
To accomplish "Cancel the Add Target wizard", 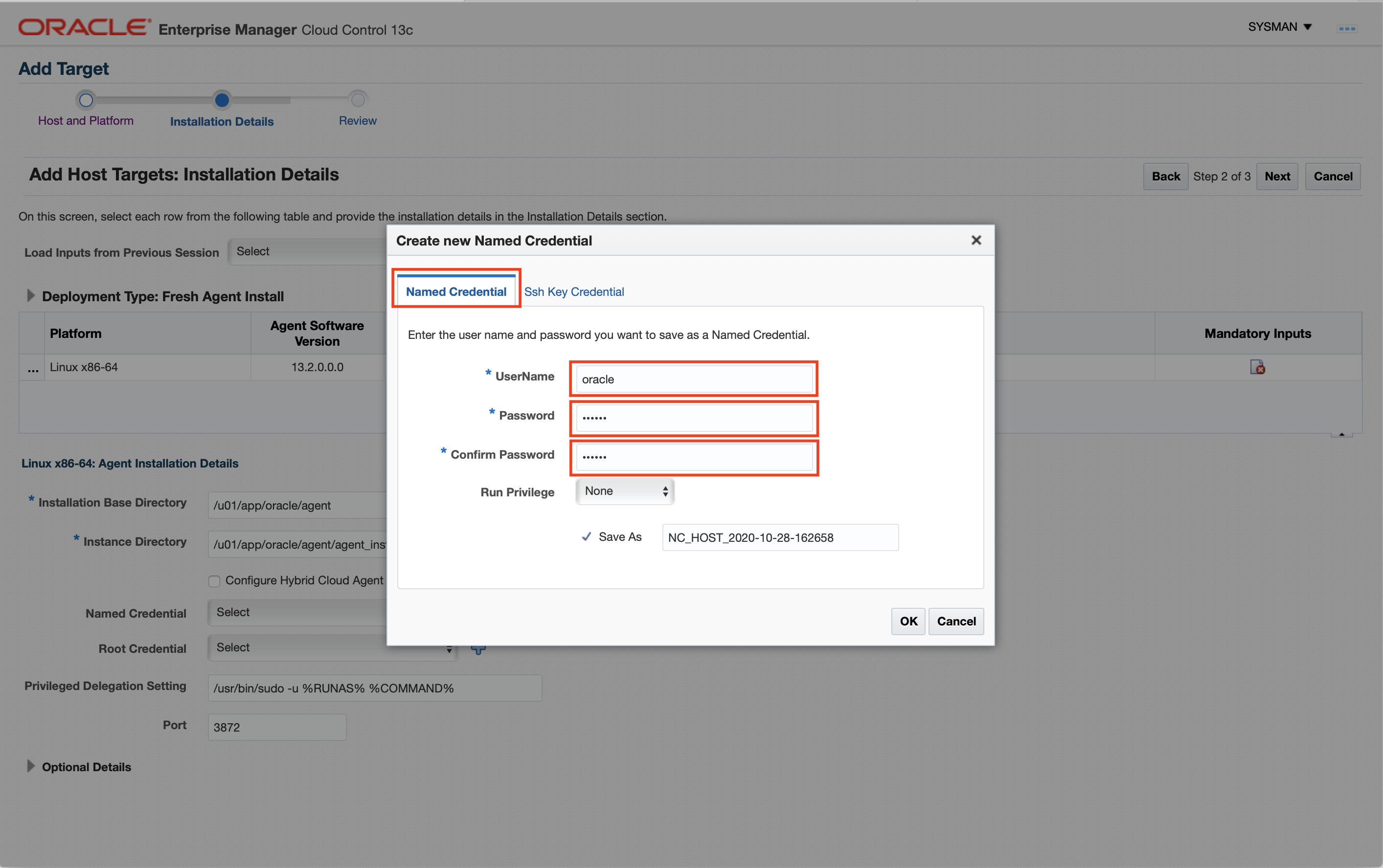I will [x=1333, y=176].
